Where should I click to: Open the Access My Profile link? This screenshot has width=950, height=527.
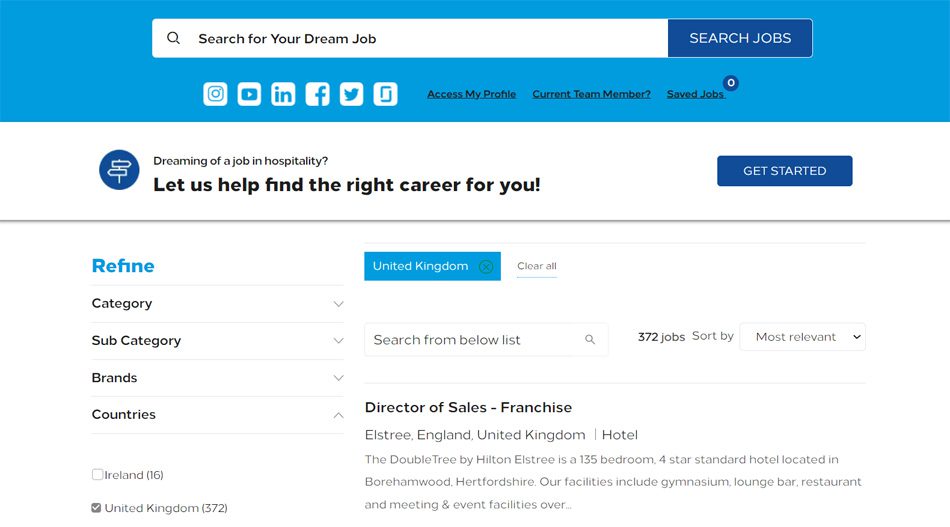pos(471,94)
